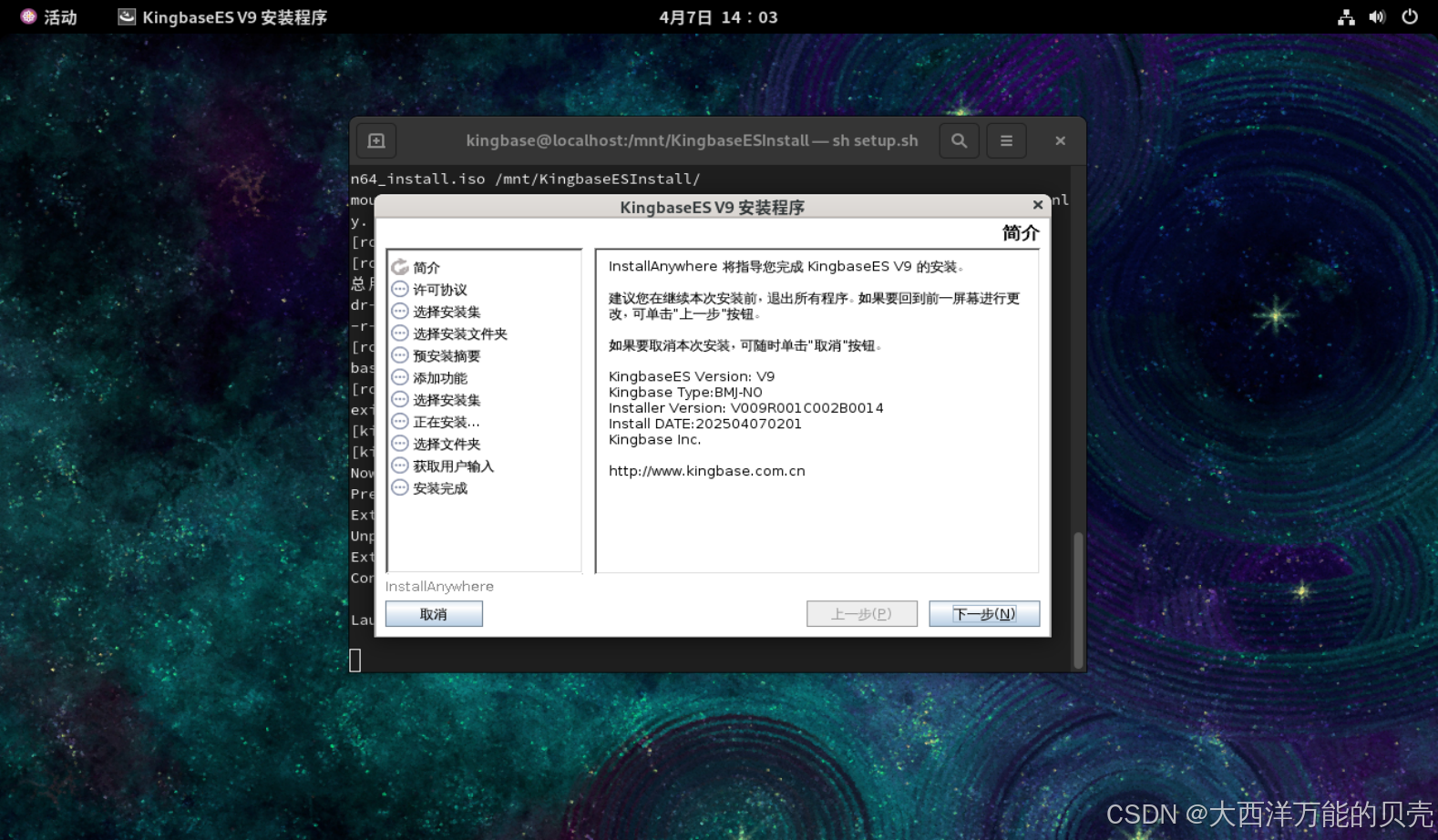
Task: Click the terminal cursor block
Action: point(355,661)
